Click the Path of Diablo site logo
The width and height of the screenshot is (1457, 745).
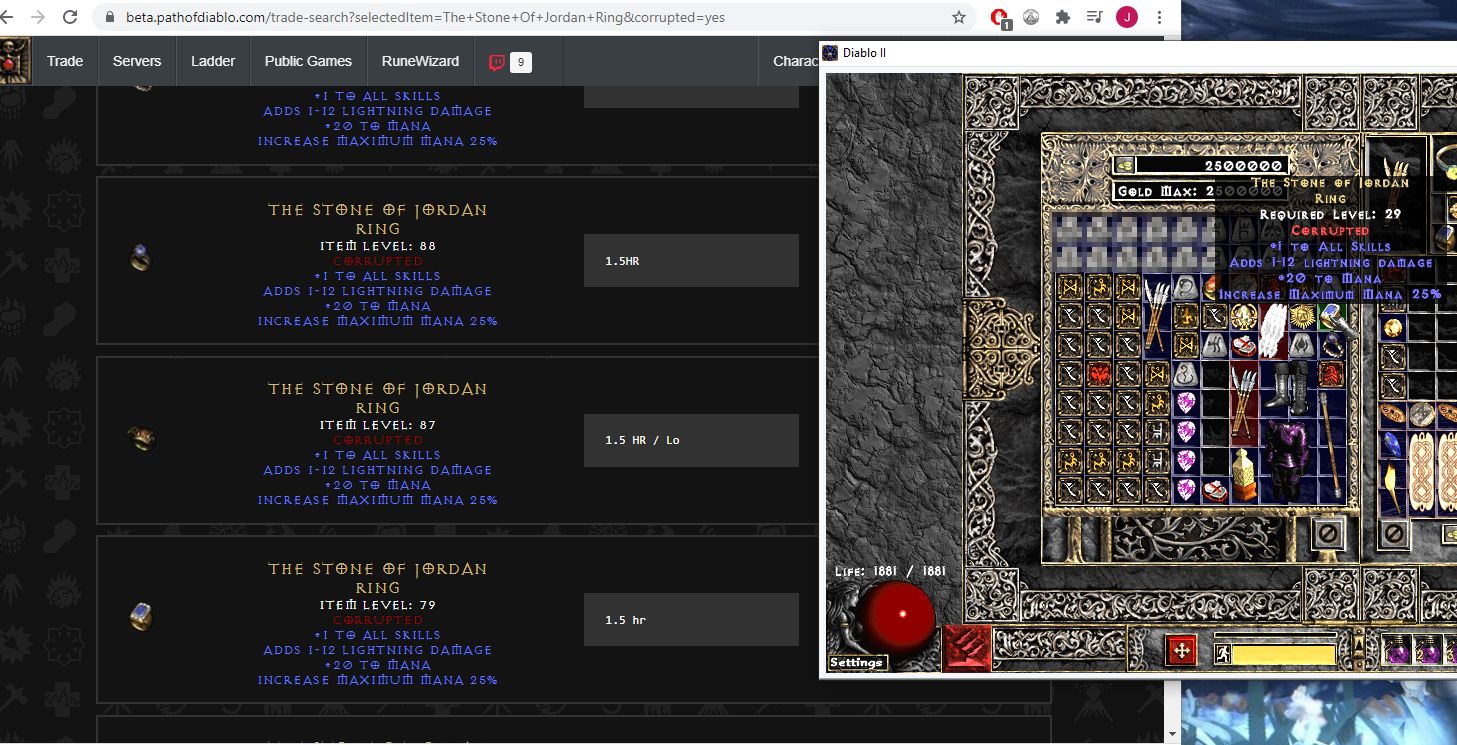[14, 62]
